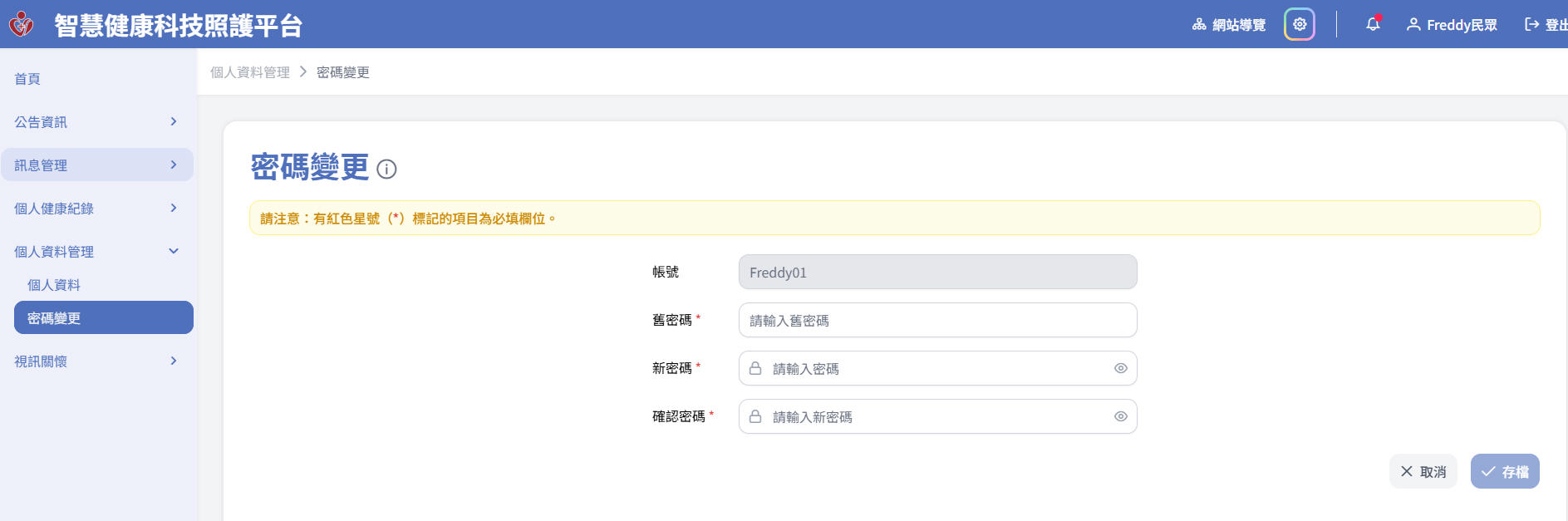Viewport: 1568px width, 521px height.
Task: Click the sitemap icon for 網站導覽
Action: 1199,25
